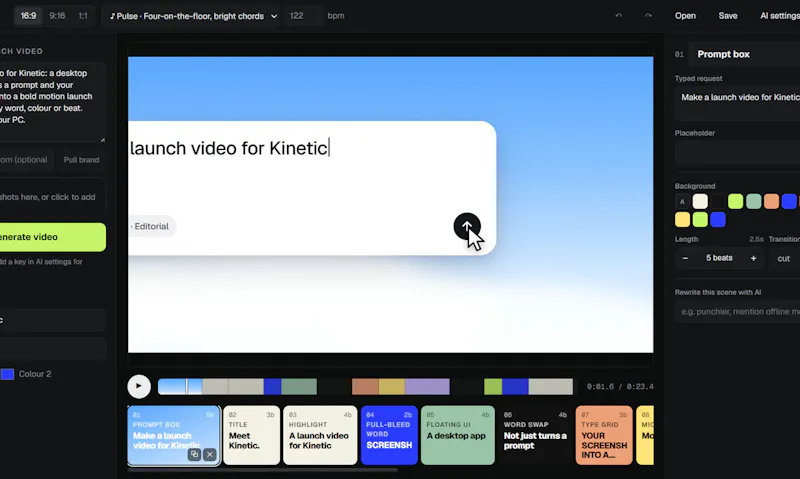
Task: Pick the blue swatch beside the orange swatch
Action: [x=789, y=201]
